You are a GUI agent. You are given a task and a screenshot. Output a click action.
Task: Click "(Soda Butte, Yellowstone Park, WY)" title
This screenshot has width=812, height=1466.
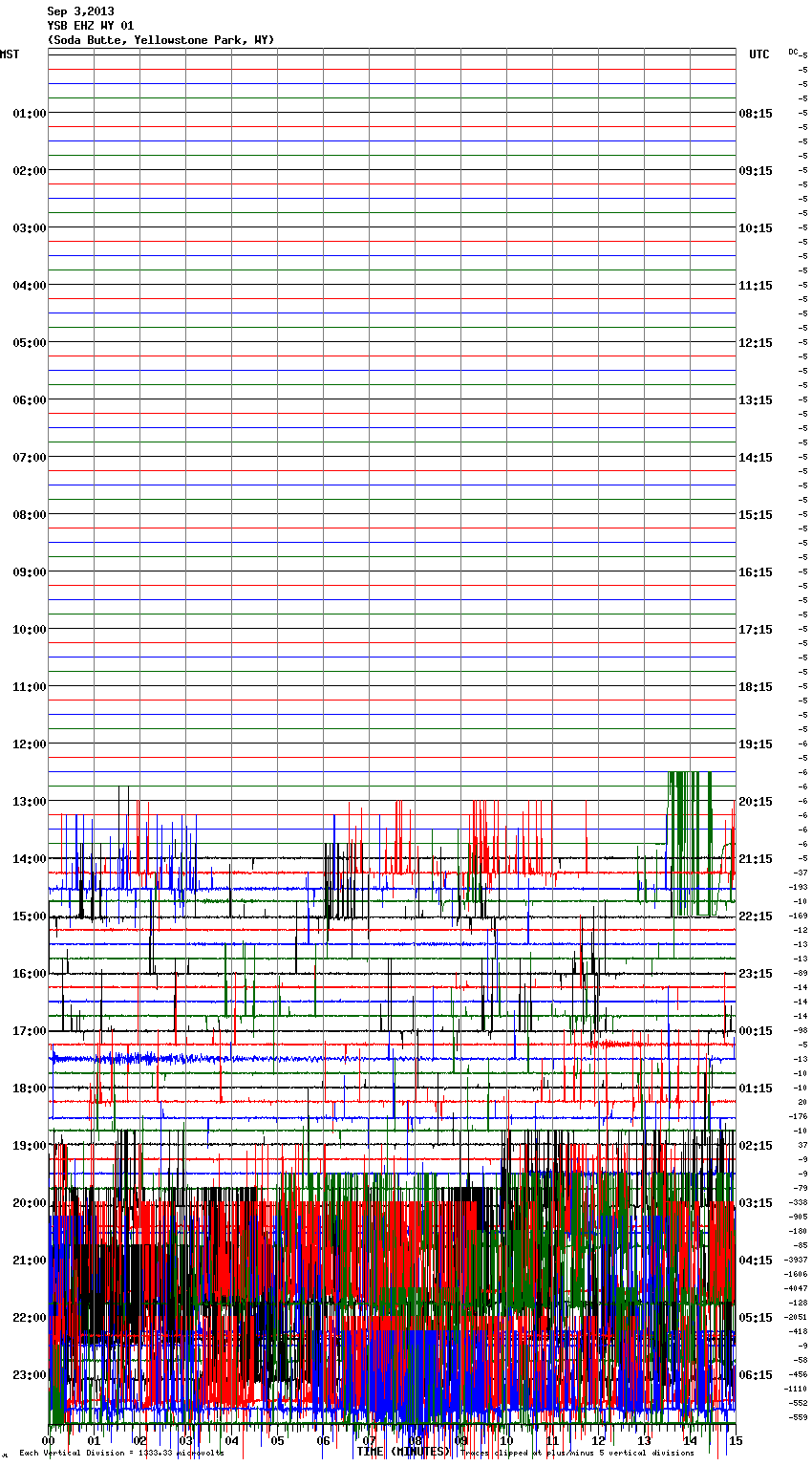(x=160, y=40)
